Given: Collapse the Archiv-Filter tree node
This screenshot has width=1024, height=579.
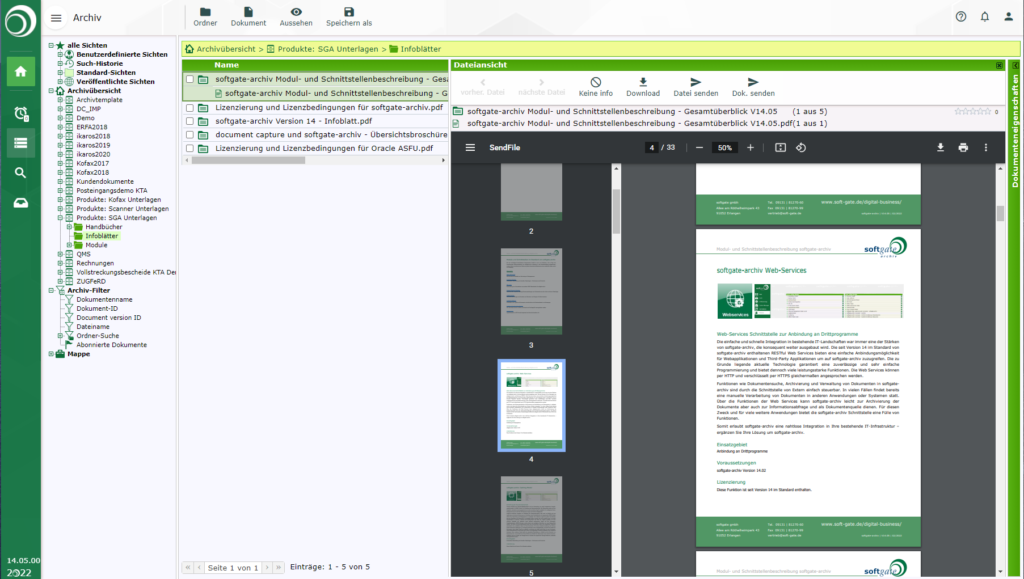Looking at the screenshot, I should 51,290.
